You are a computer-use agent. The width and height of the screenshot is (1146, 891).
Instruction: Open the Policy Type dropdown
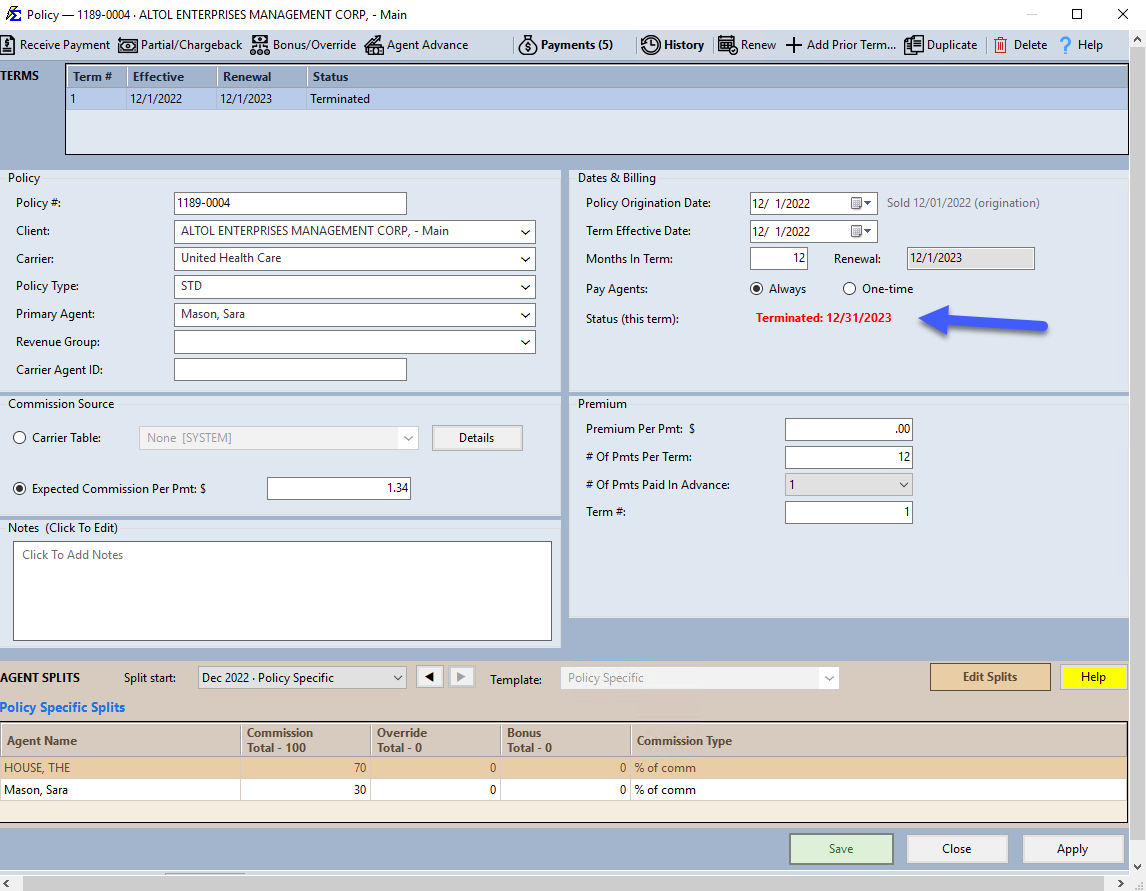(525, 287)
